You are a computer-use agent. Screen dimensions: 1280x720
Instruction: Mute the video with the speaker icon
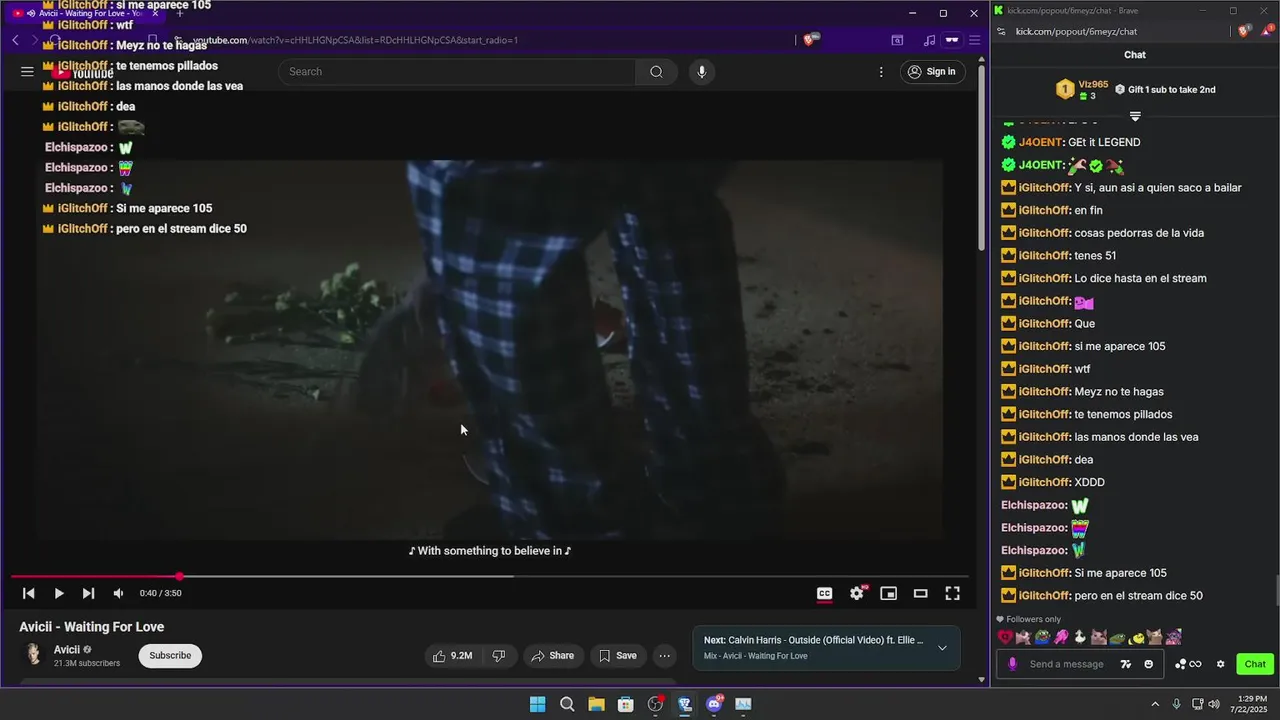(x=118, y=593)
